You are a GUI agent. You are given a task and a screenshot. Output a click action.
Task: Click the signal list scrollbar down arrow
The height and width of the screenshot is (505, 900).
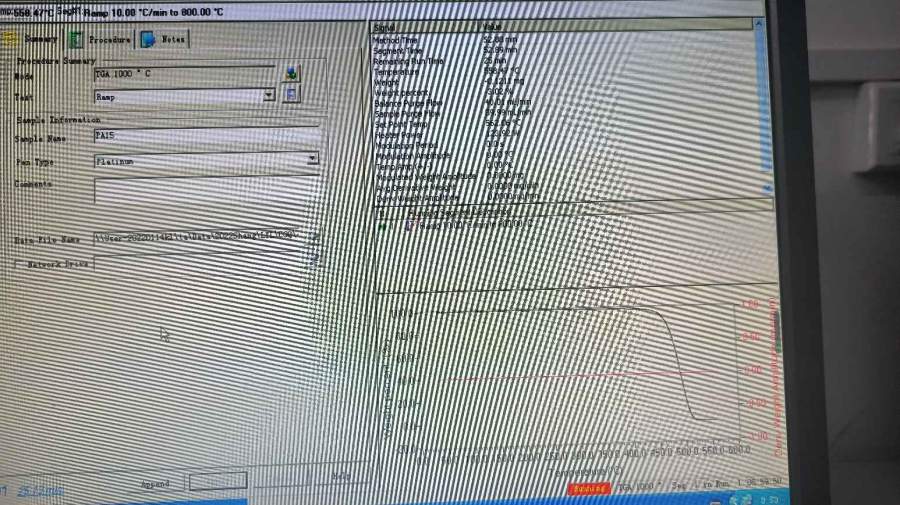point(767,188)
